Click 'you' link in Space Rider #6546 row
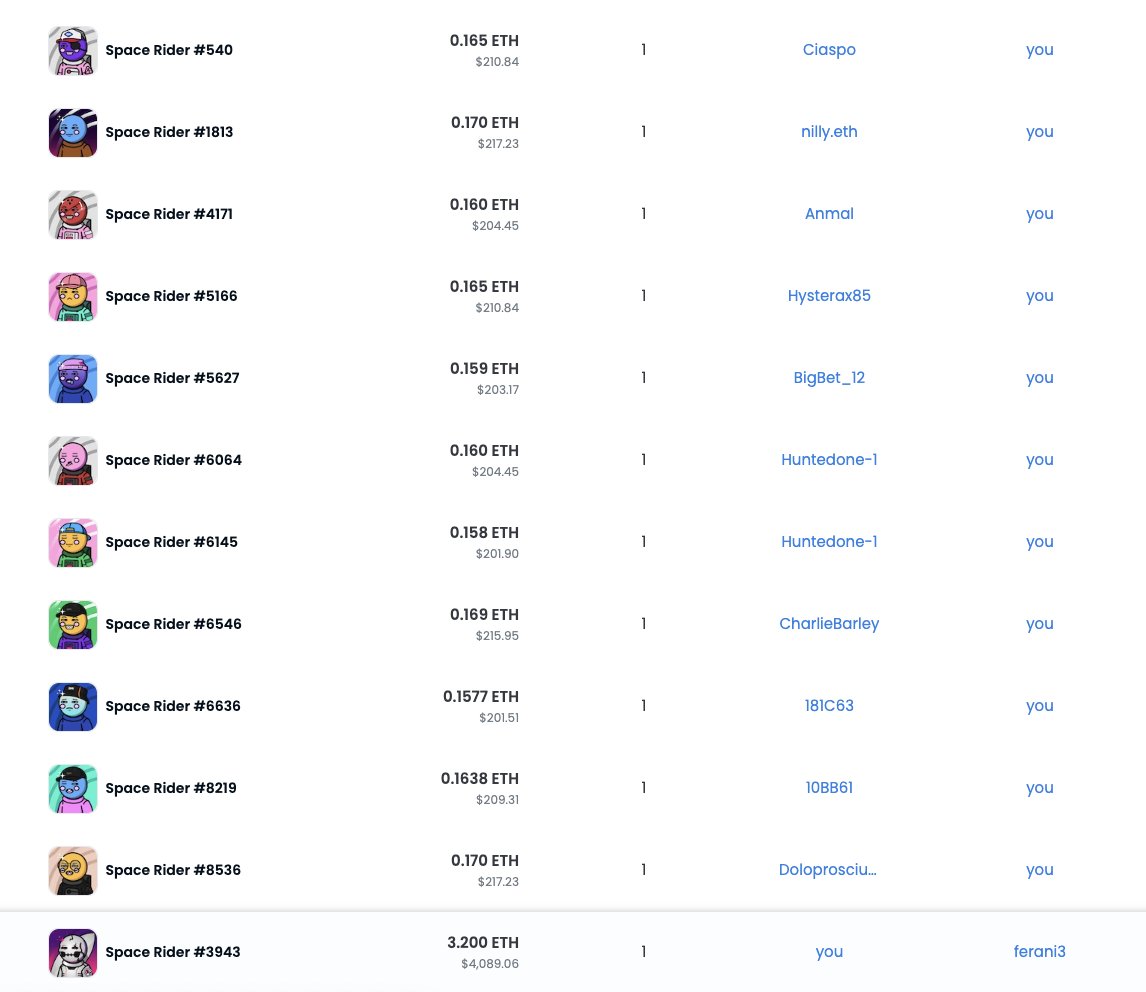The height and width of the screenshot is (992, 1146). pyautogui.click(x=1039, y=624)
